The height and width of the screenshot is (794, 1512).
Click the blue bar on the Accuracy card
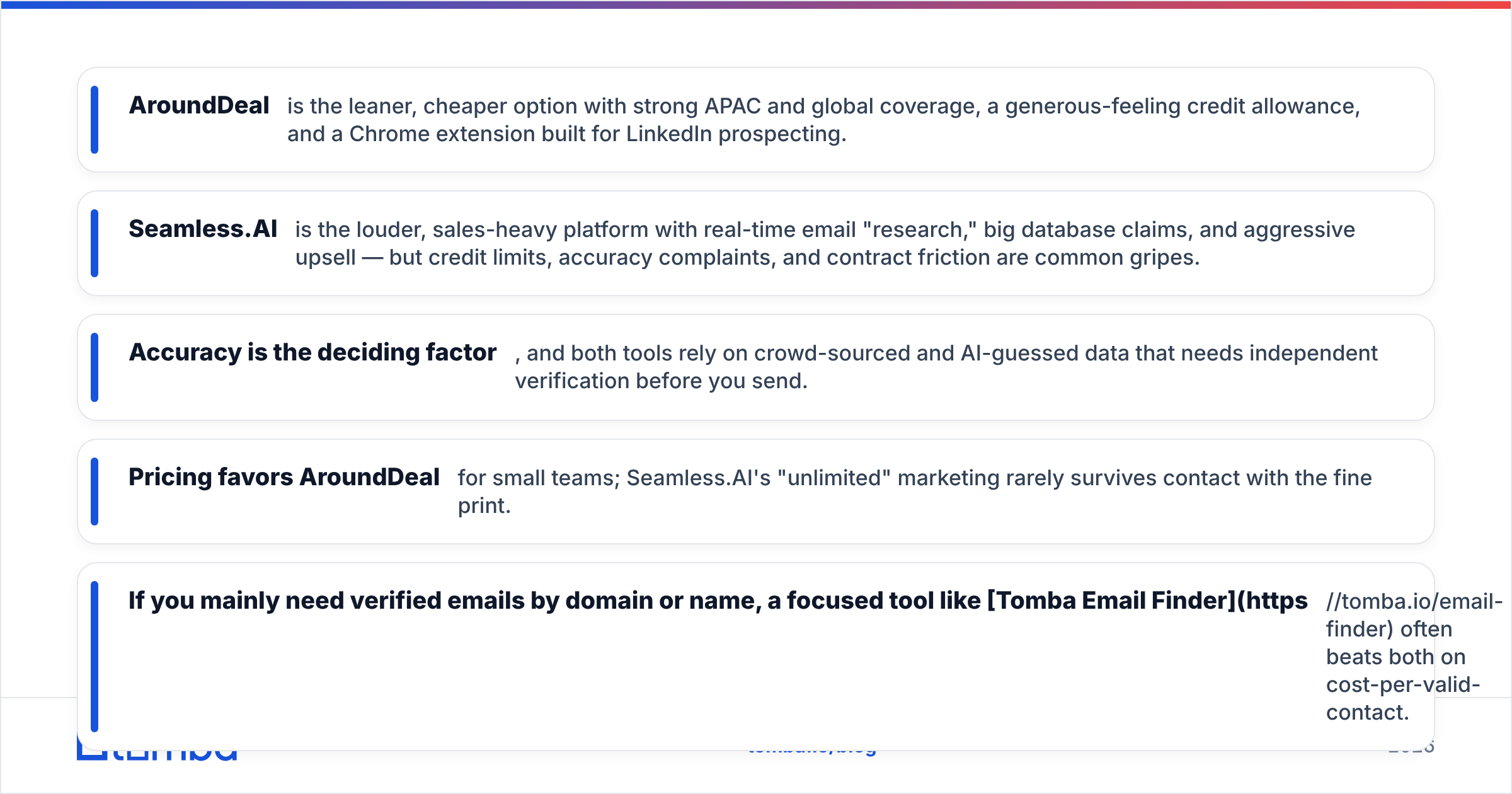(94, 367)
